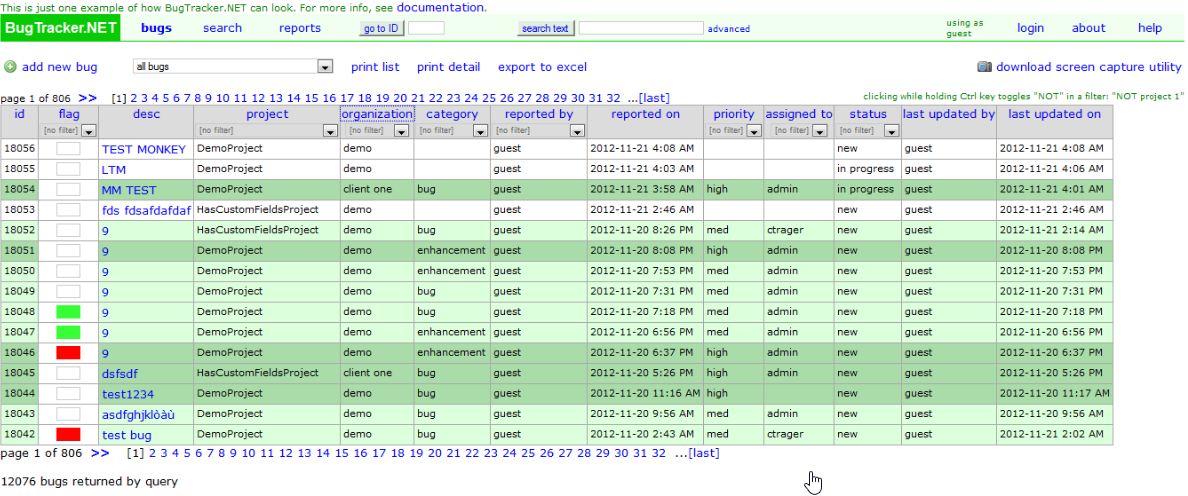Open the reported by filter dropdown
This screenshot has width=1188, height=496.
577,131
